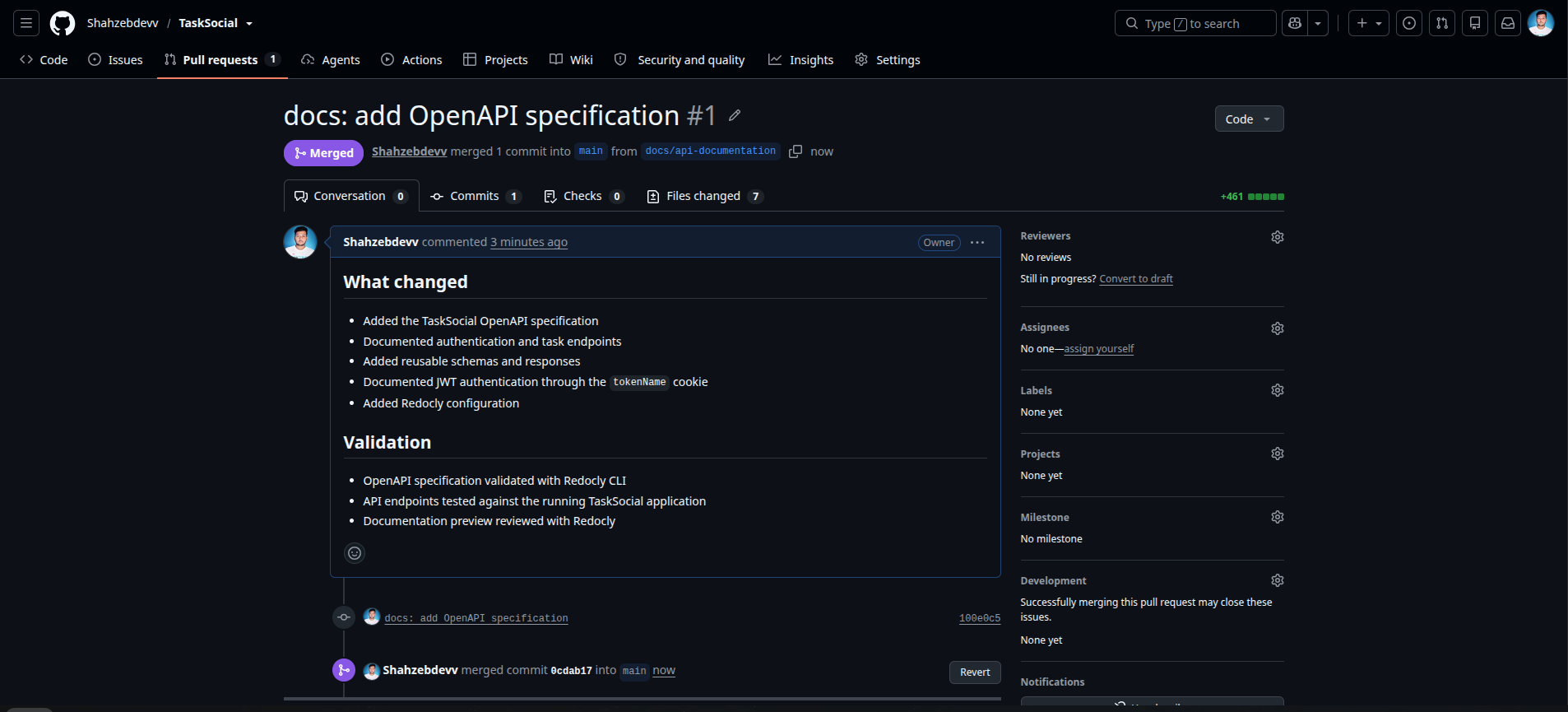
Task: Open the Insights tab
Action: [800, 59]
